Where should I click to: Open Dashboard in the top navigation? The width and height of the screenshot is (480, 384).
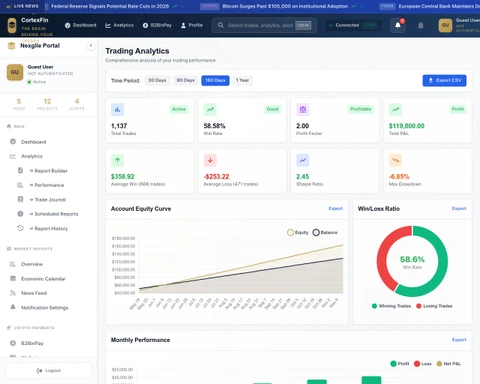[81, 25]
